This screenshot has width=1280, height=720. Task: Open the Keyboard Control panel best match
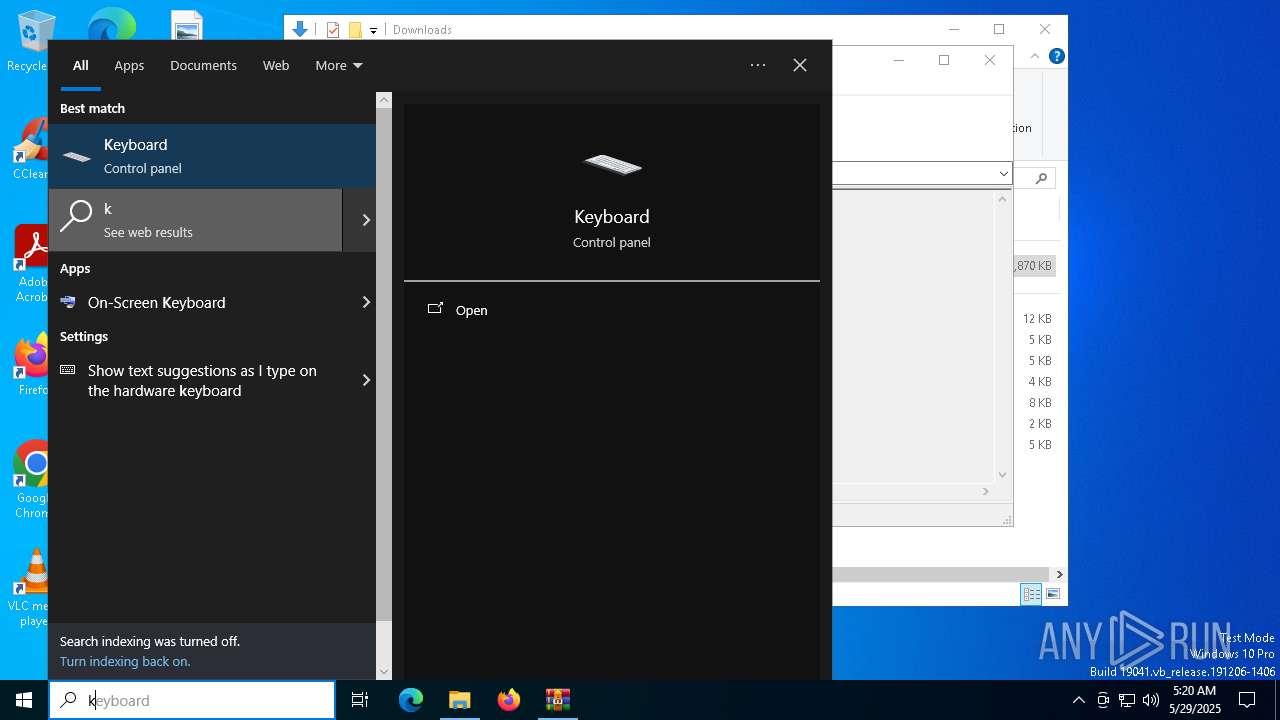[212, 156]
